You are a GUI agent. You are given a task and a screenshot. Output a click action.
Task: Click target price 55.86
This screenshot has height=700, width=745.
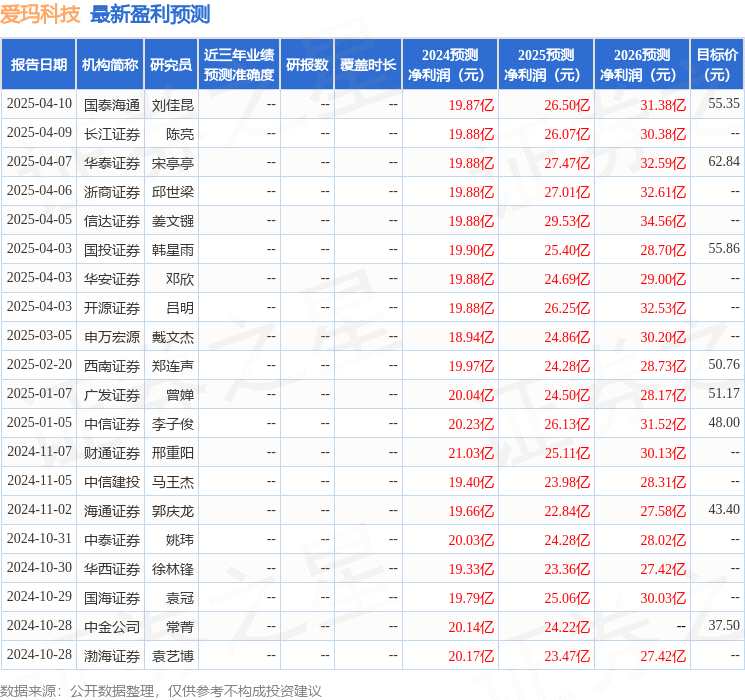coord(724,249)
